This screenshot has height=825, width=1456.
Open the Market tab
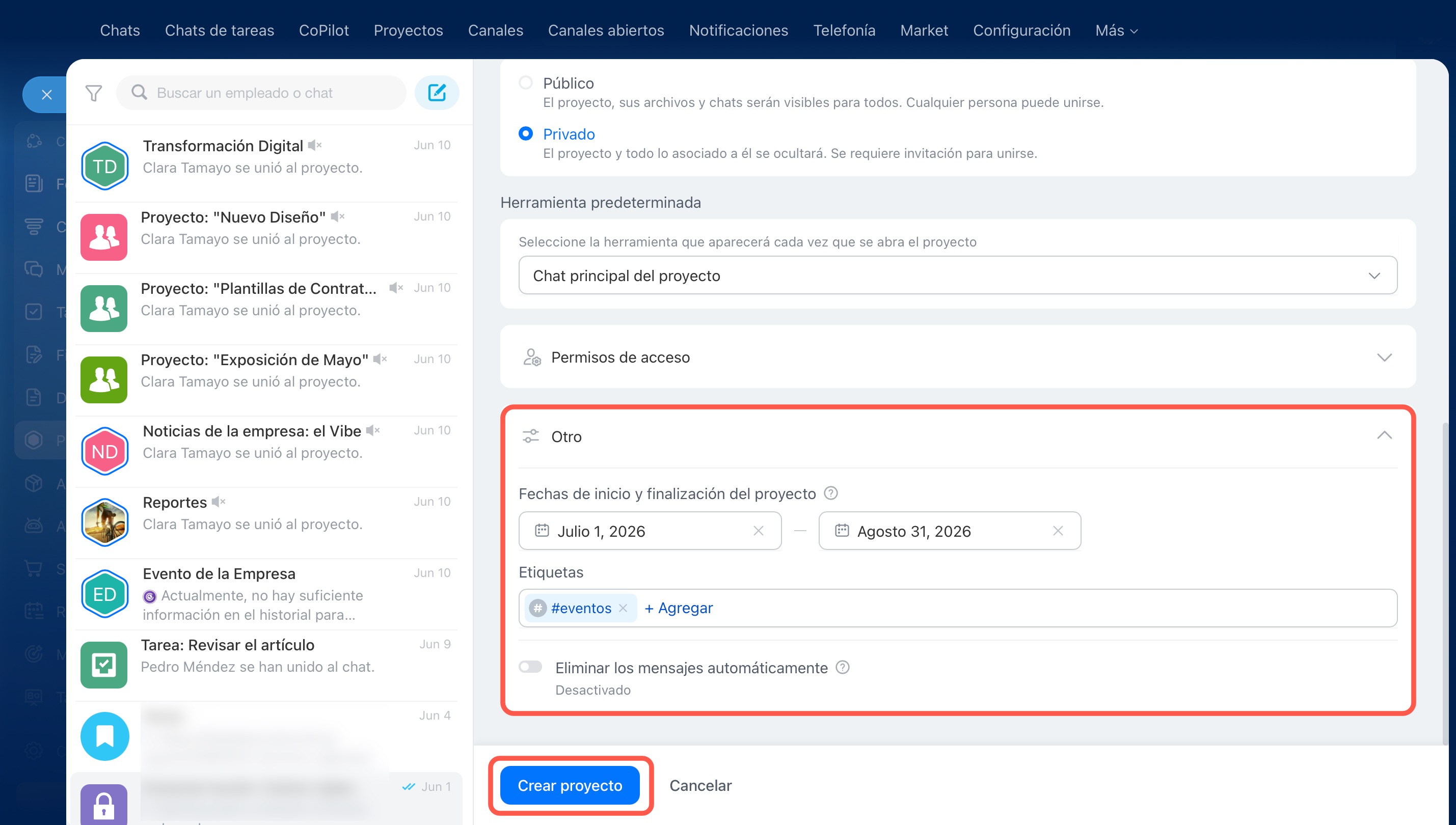click(924, 31)
